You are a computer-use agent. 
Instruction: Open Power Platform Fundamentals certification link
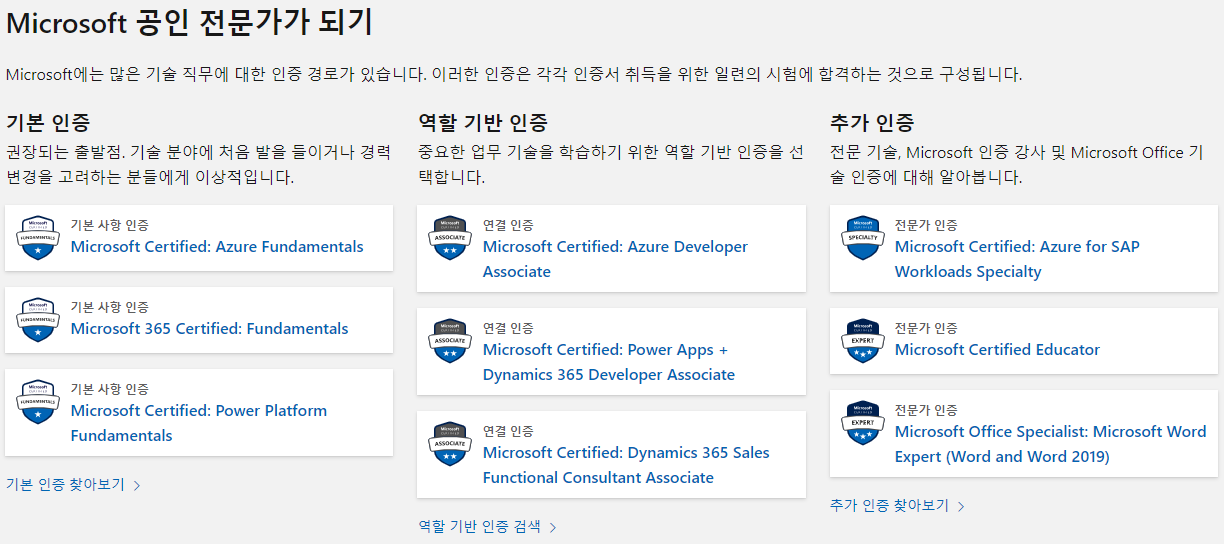198,423
